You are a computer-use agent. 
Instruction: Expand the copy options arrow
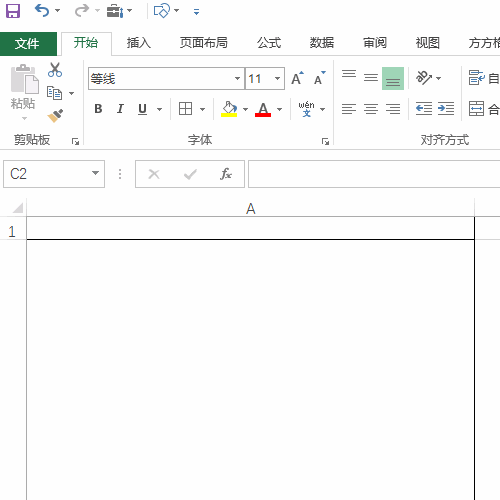pyautogui.click(x=71, y=93)
